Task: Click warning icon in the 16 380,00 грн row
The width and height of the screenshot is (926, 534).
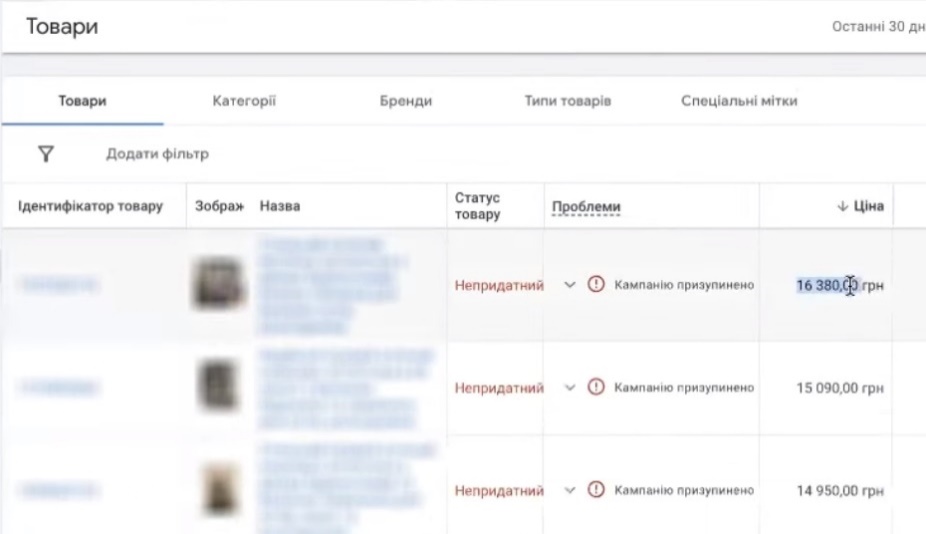Action: coord(596,285)
